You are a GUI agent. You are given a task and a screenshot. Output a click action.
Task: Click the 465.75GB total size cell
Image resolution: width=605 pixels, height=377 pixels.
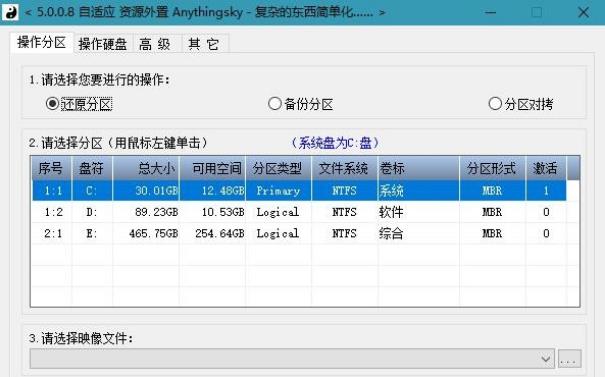pyautogui.click(x=146, y=233)
